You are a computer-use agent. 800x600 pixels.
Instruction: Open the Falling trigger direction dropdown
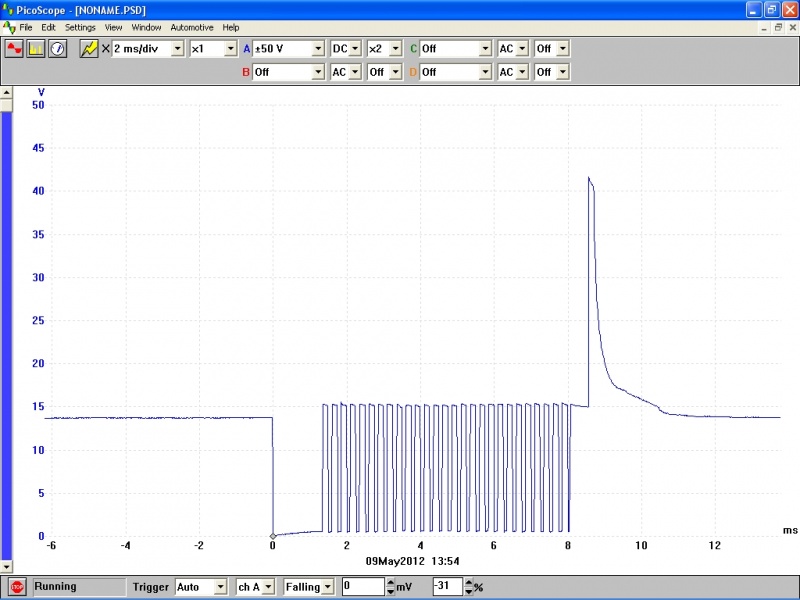(327, 587)
